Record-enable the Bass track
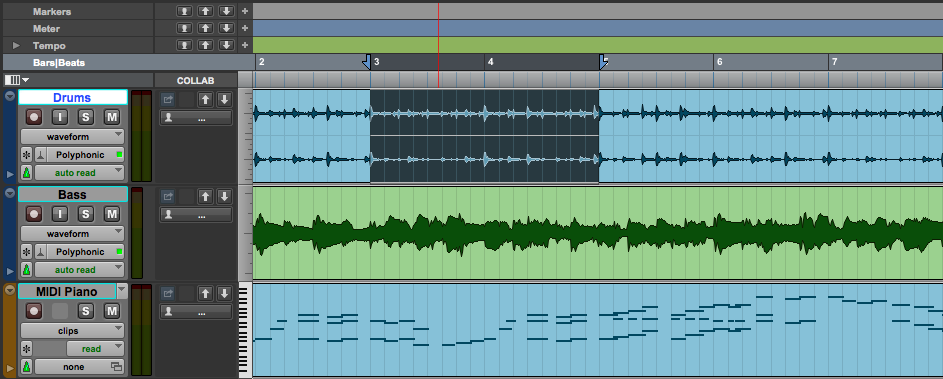Viewport: 943px width, 379px height. [x=34, y=214]
